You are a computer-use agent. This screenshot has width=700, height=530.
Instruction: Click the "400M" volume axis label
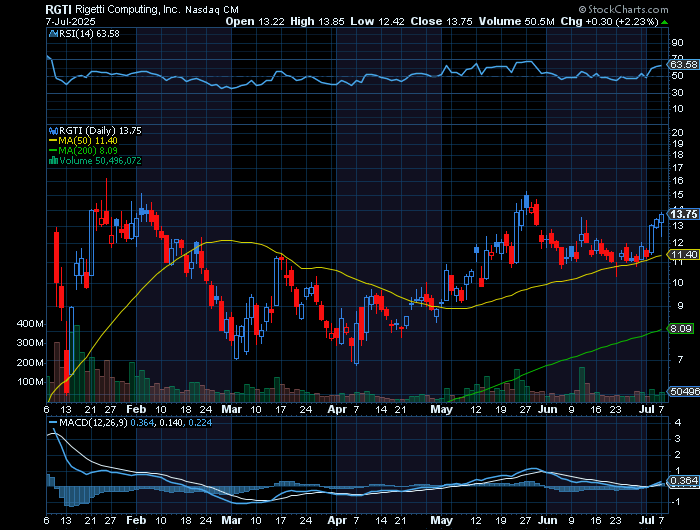[30, 324]
